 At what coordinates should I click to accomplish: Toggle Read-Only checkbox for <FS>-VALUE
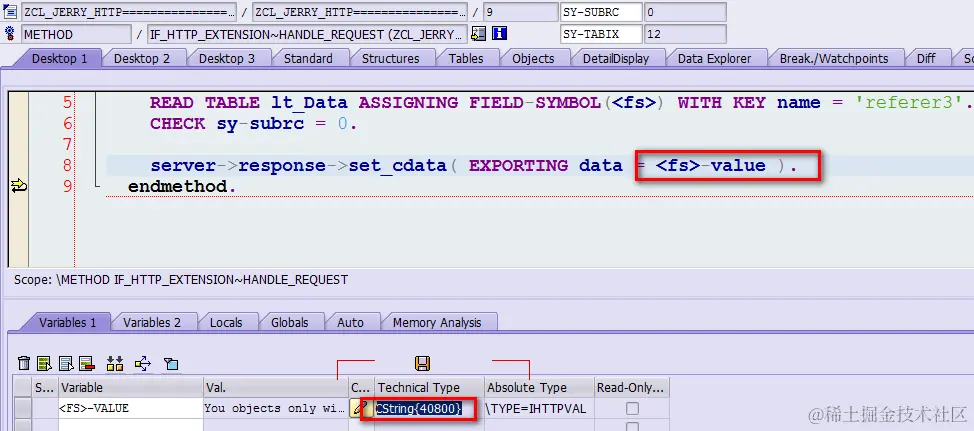click(x=632, y=409)
